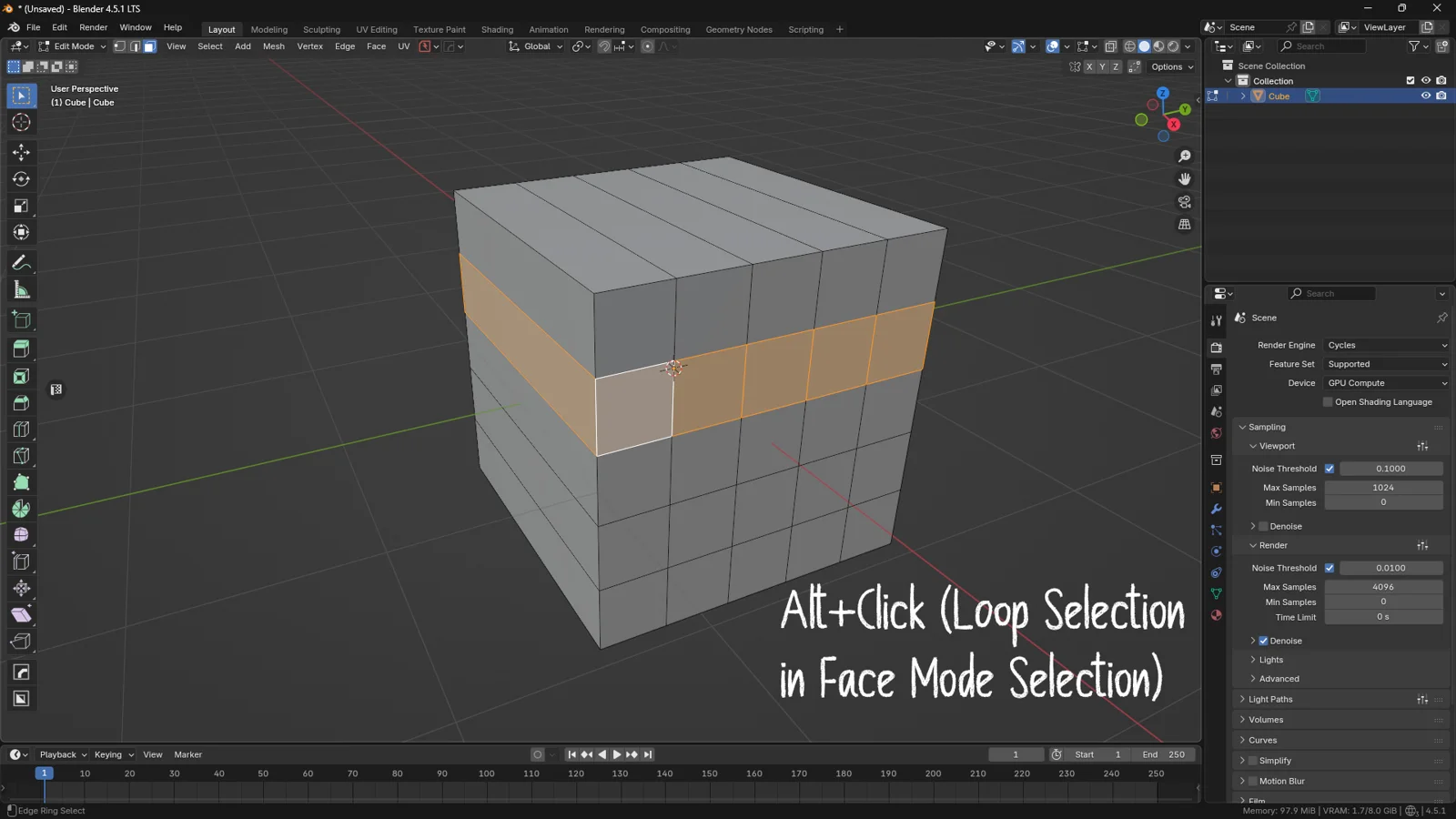Select the Annotate tool
This screenshot has height=819, width=1456.
tap(21, 263)
